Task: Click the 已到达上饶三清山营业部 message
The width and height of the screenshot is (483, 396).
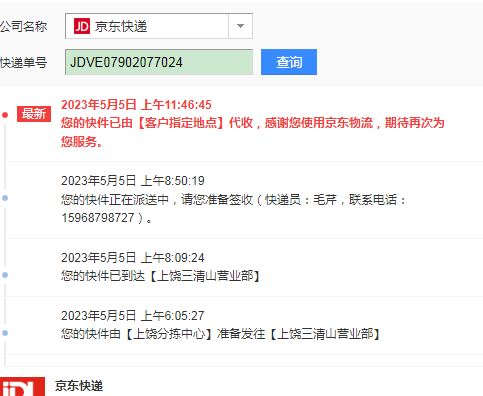Action: 161,276
